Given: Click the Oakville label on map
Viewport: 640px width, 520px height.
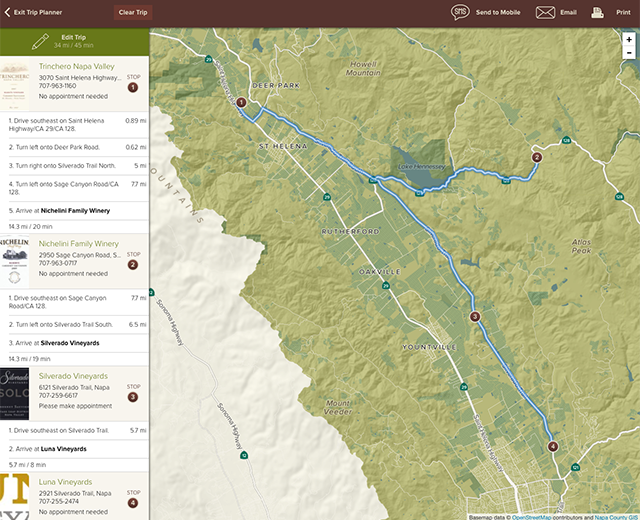Looking at the screenshot, I should 380,271.
